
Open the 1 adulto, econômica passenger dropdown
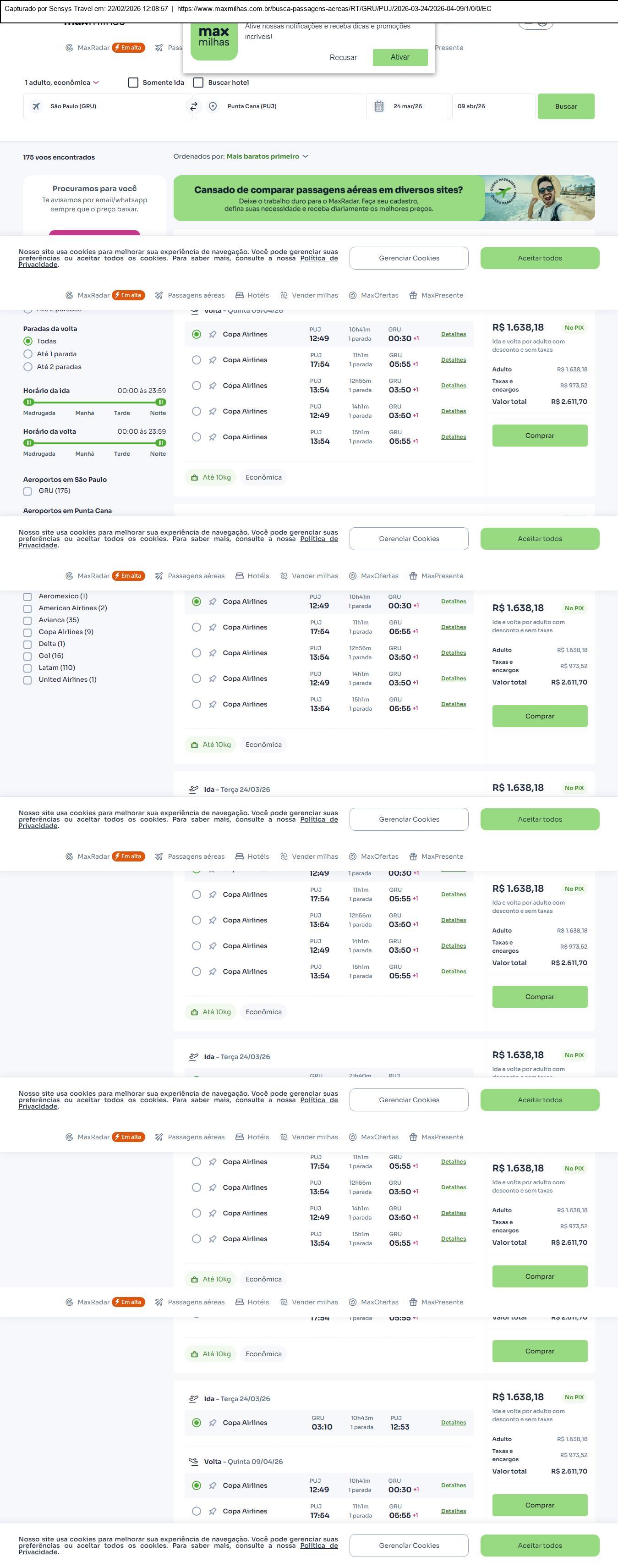coord(61,83)
